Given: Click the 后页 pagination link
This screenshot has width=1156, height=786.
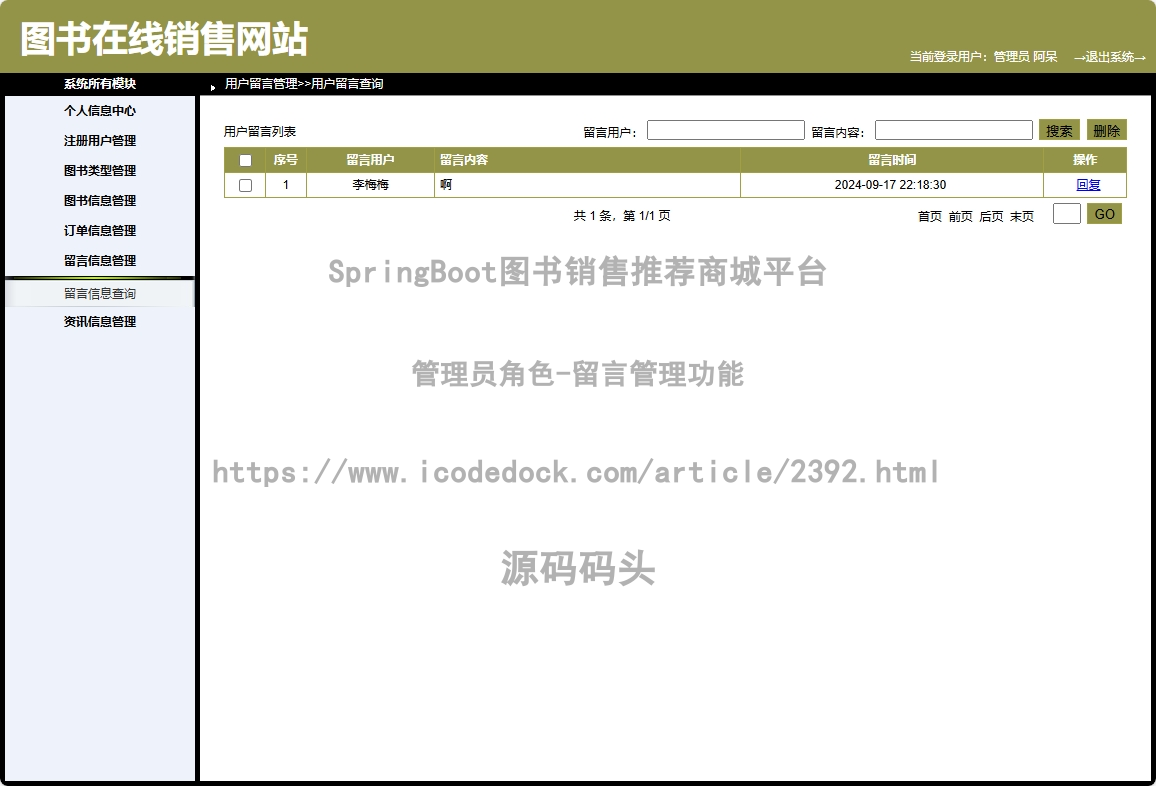Looking at the screenshot, I should click(x=992, y=216).
